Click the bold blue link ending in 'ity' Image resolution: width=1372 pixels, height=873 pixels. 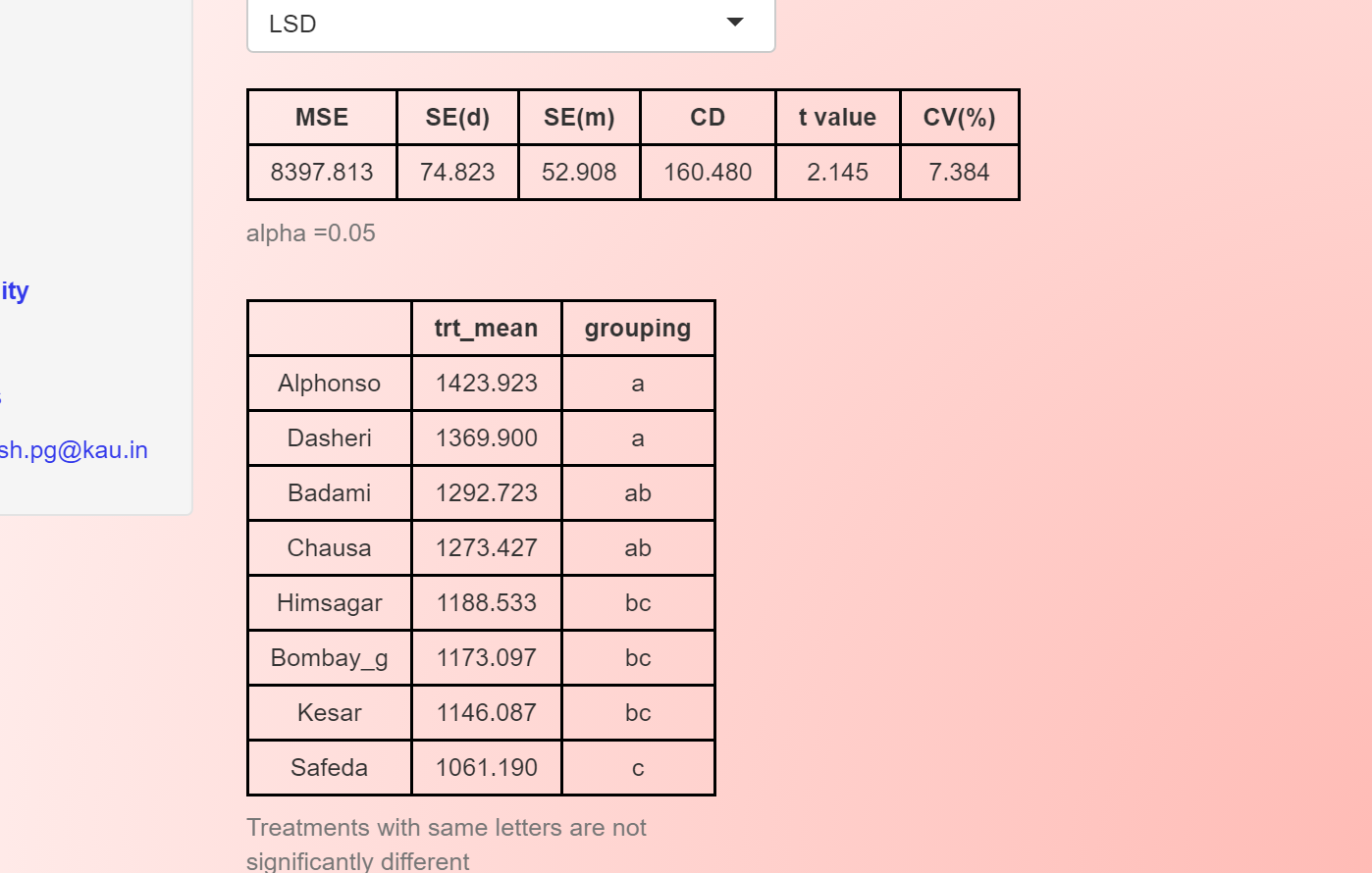[15, 291]
